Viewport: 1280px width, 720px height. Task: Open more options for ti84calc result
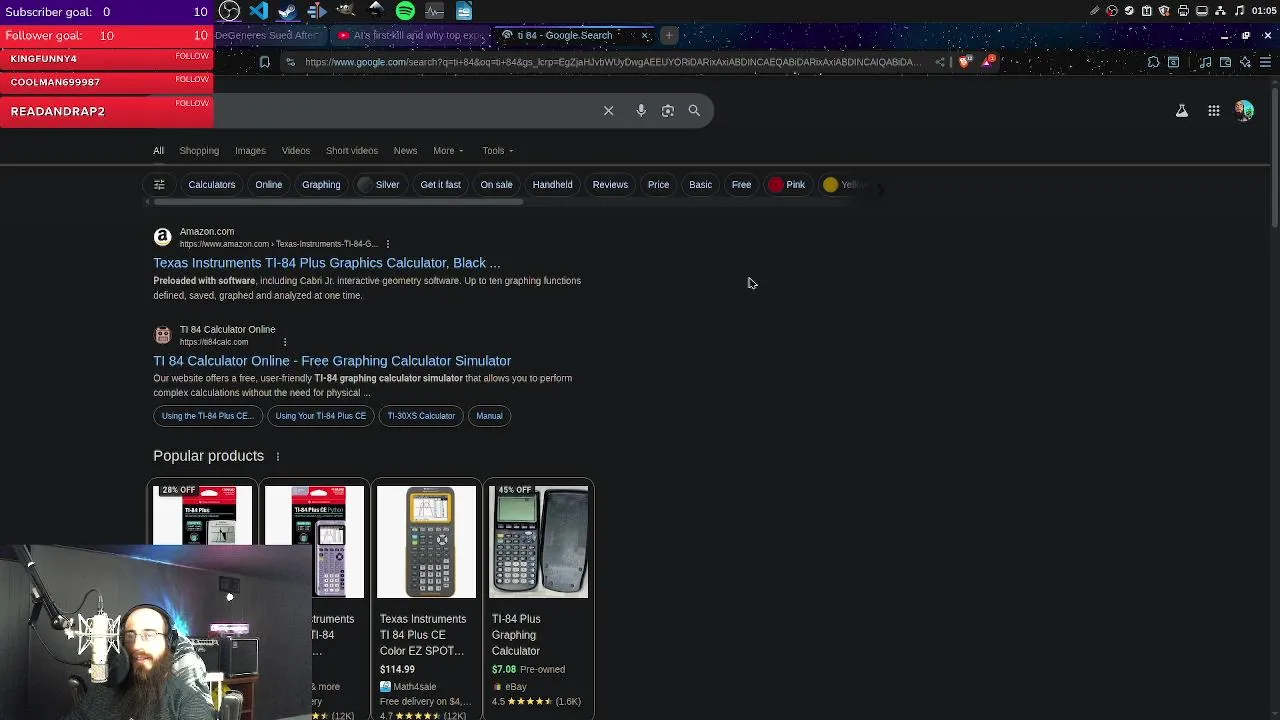pyautogui.click(x=285, y=342)
